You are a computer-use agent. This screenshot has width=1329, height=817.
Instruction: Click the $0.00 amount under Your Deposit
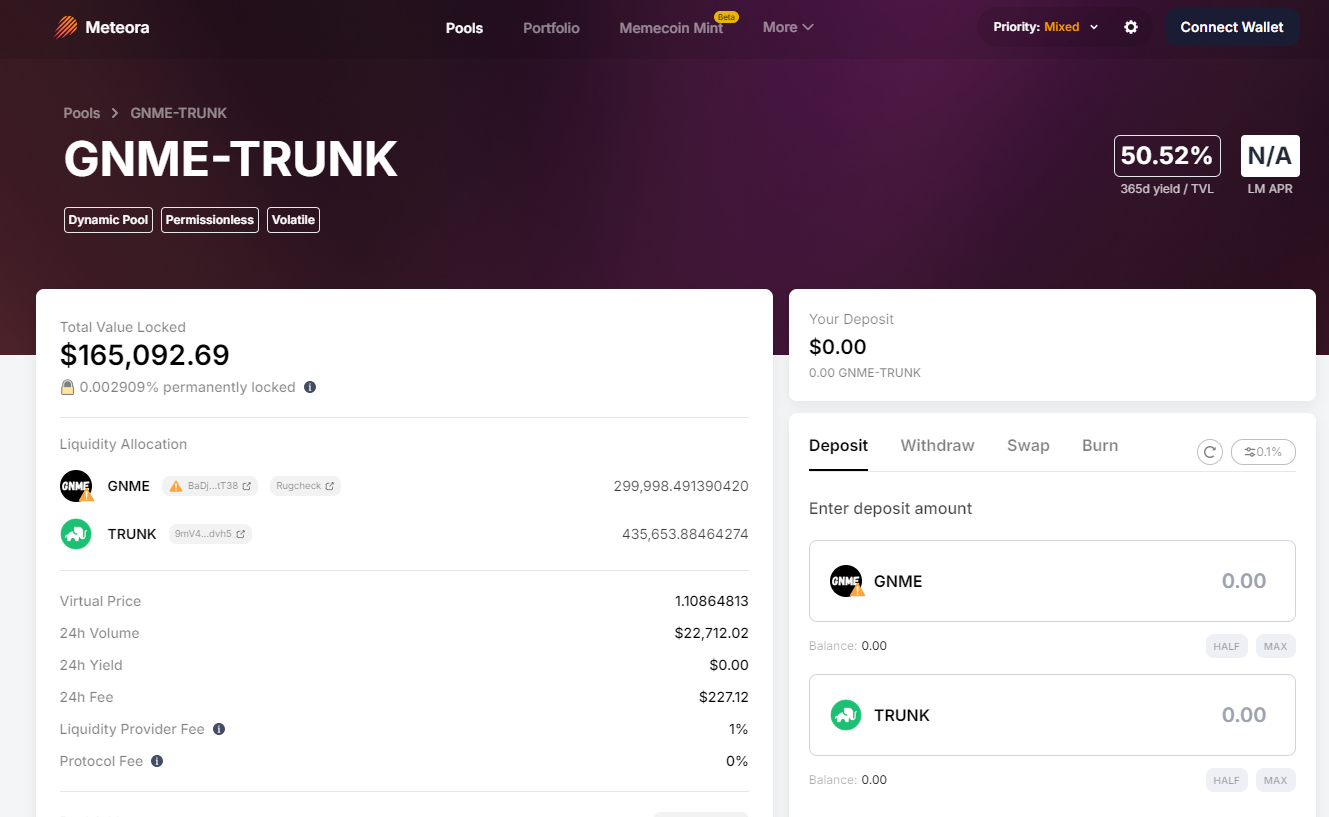[838, 347]
